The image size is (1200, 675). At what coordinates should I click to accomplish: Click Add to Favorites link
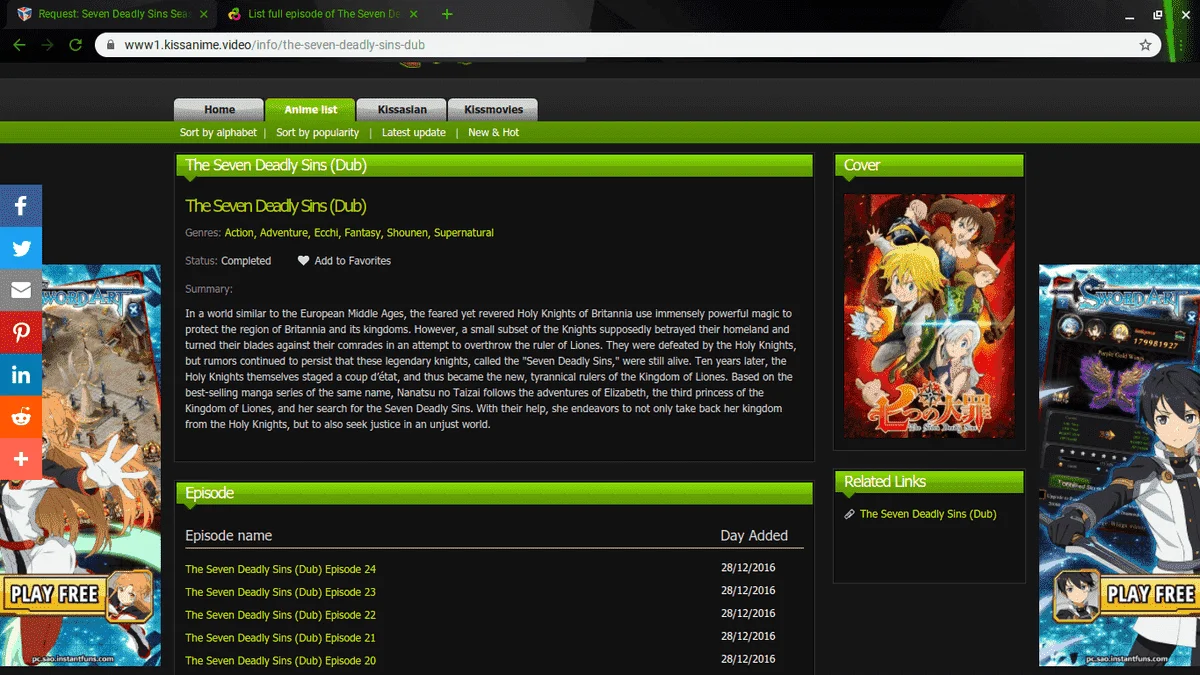(x=352, y=261)
